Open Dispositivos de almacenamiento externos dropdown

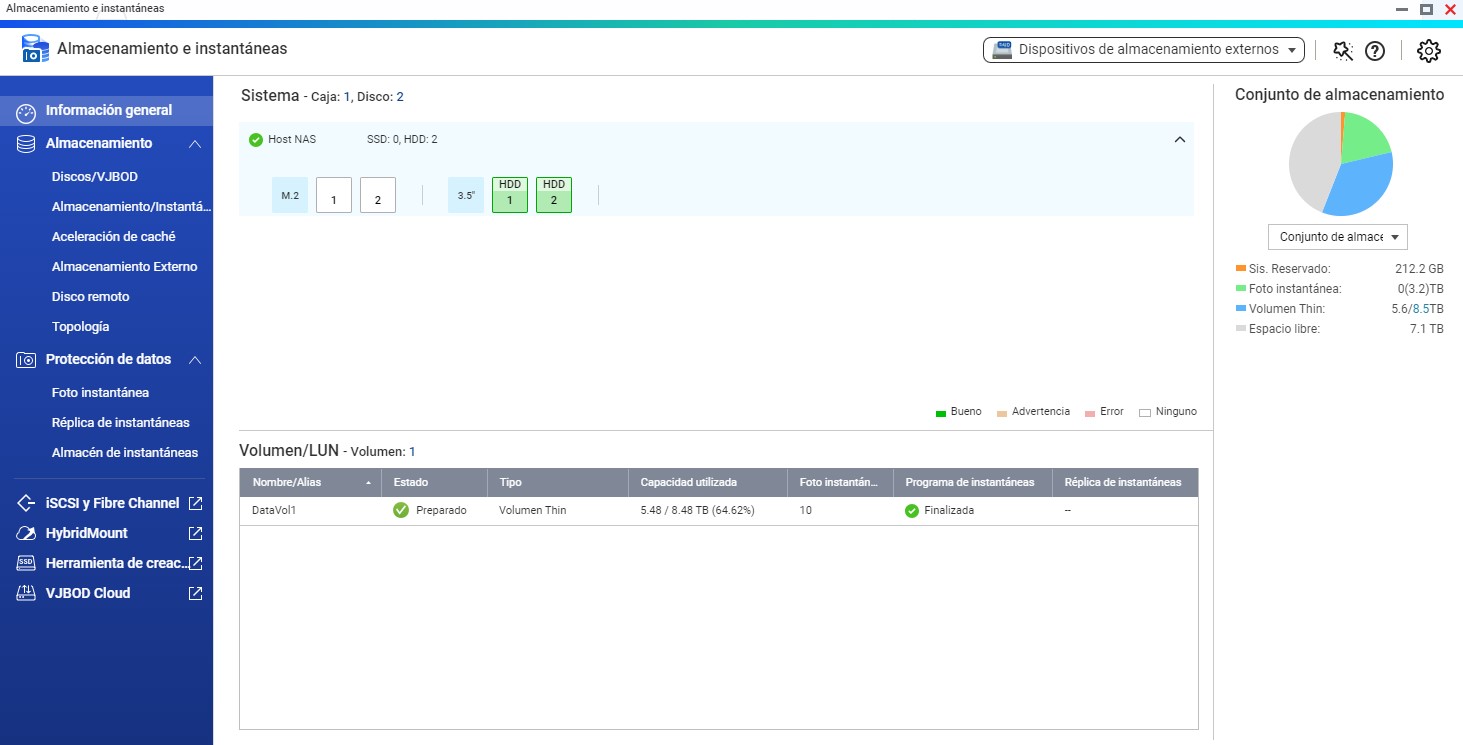point(1144,50)
